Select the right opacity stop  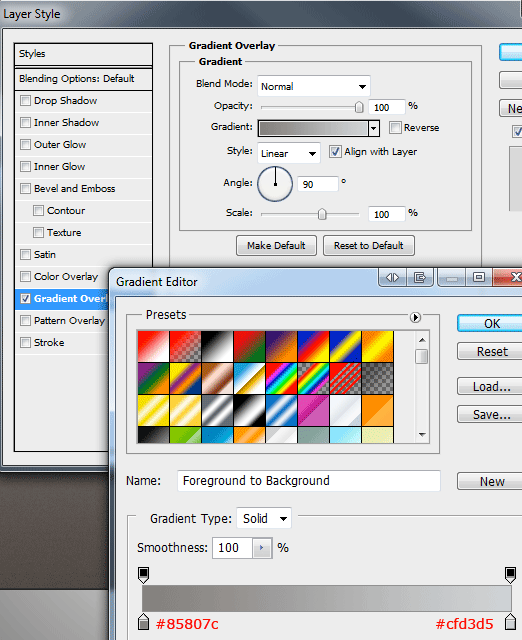[x=510, y=575]
